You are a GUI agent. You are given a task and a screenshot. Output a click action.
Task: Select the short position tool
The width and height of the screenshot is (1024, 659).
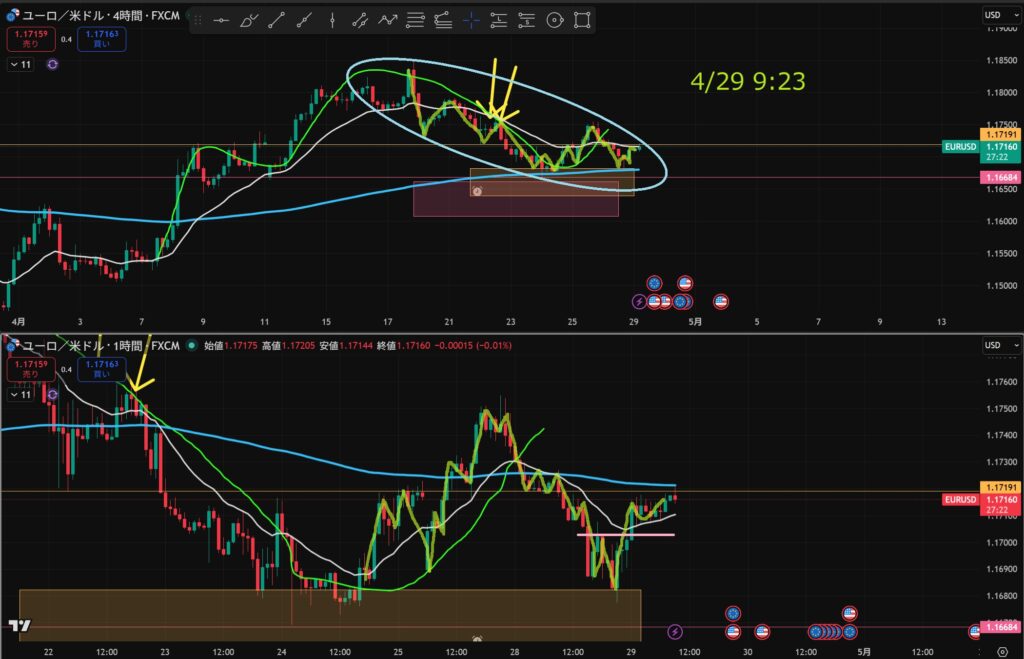tap(526, 21)
